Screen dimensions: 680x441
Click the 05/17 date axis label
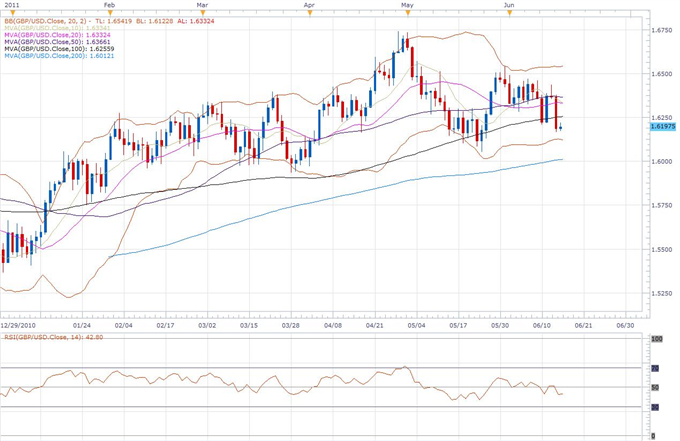458,325
